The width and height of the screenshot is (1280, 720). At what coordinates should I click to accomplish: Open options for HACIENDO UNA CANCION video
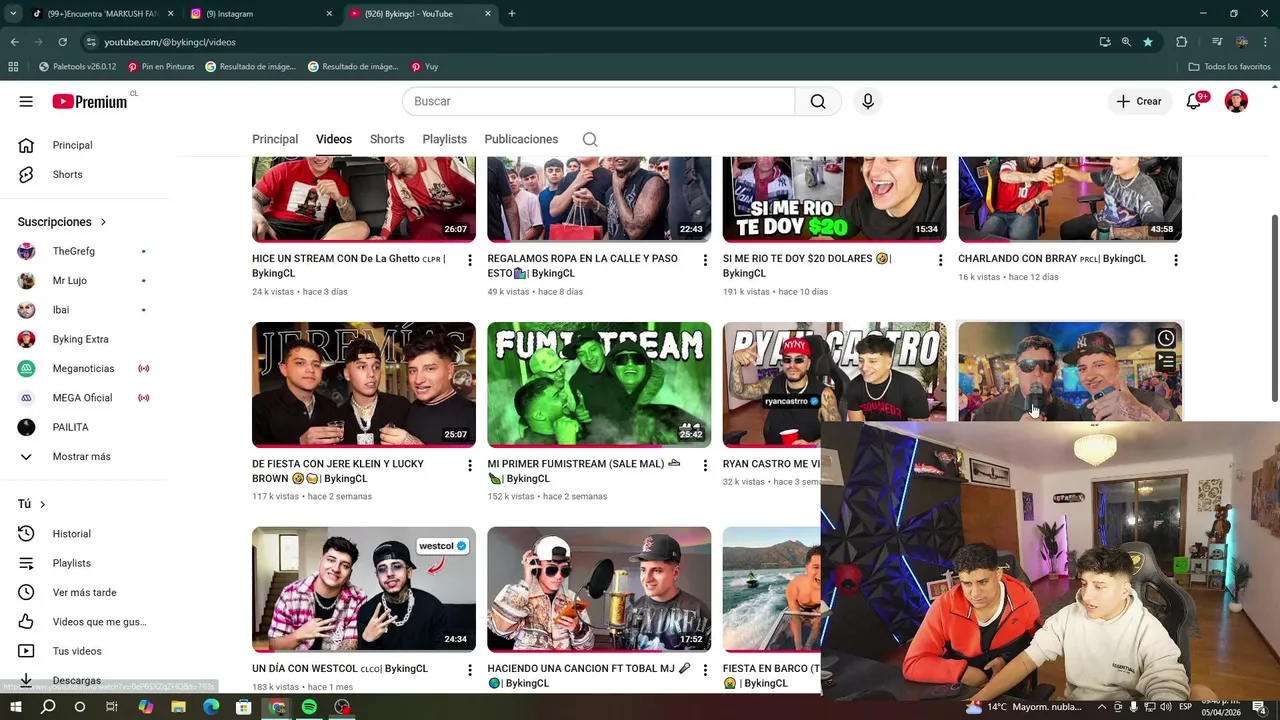tap(705, 670)
